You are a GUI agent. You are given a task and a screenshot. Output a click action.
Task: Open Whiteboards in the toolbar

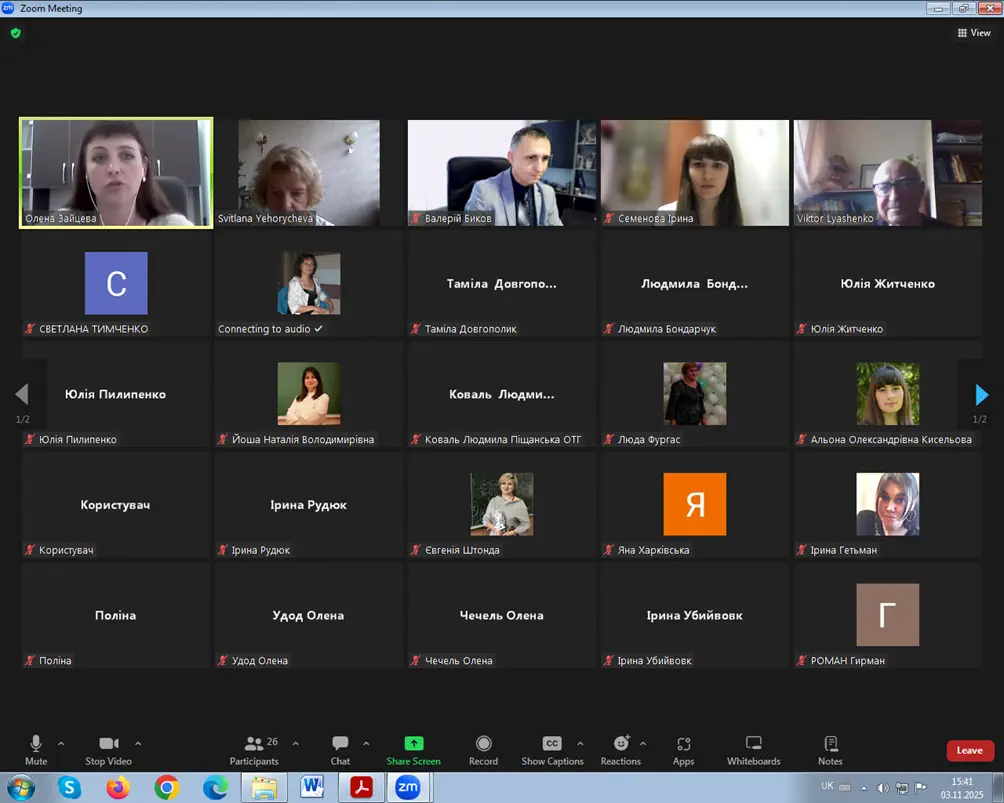(753, 744)
